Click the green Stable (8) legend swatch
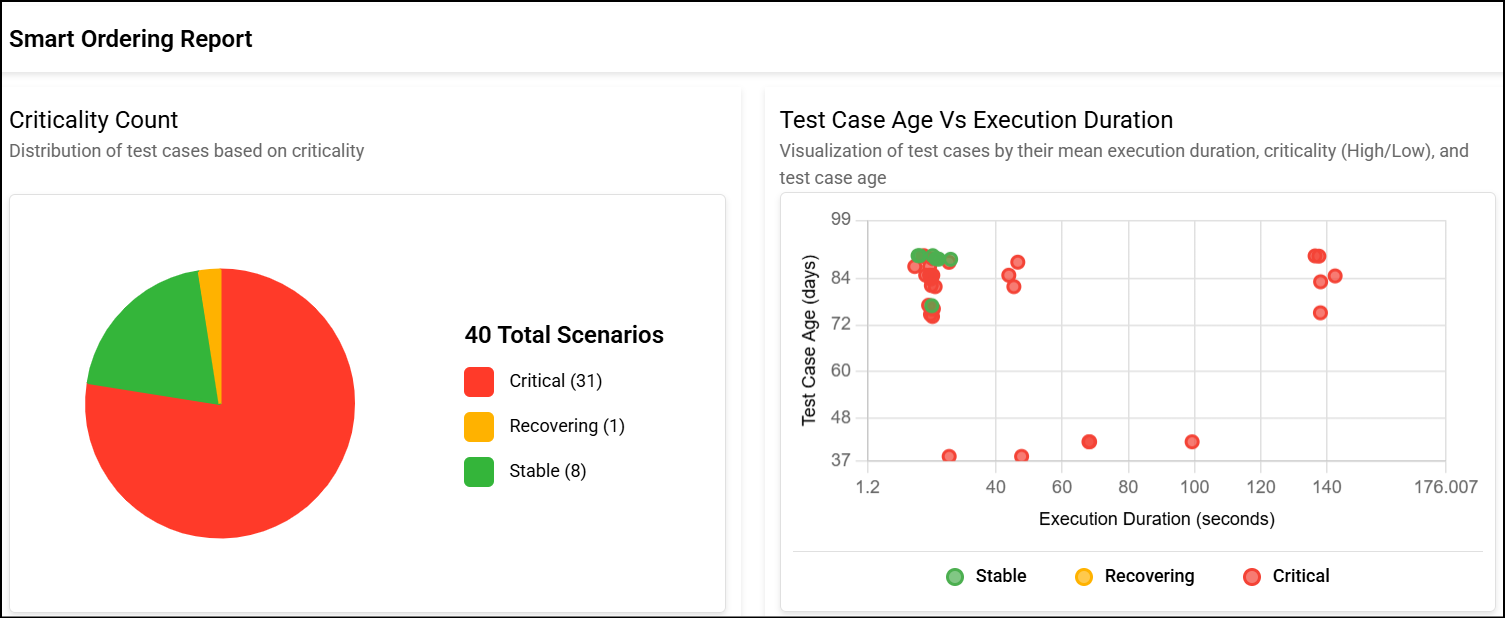This screenshot has height=618, width=1505. (479, 471)
